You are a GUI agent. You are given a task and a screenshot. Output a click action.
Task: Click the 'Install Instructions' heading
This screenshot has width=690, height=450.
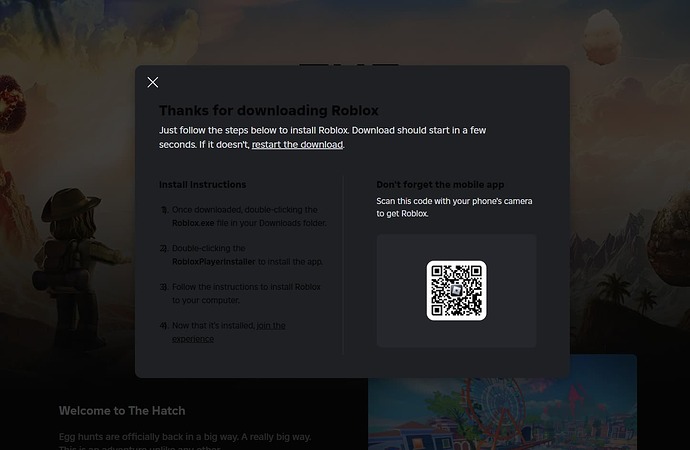(202, 185)
